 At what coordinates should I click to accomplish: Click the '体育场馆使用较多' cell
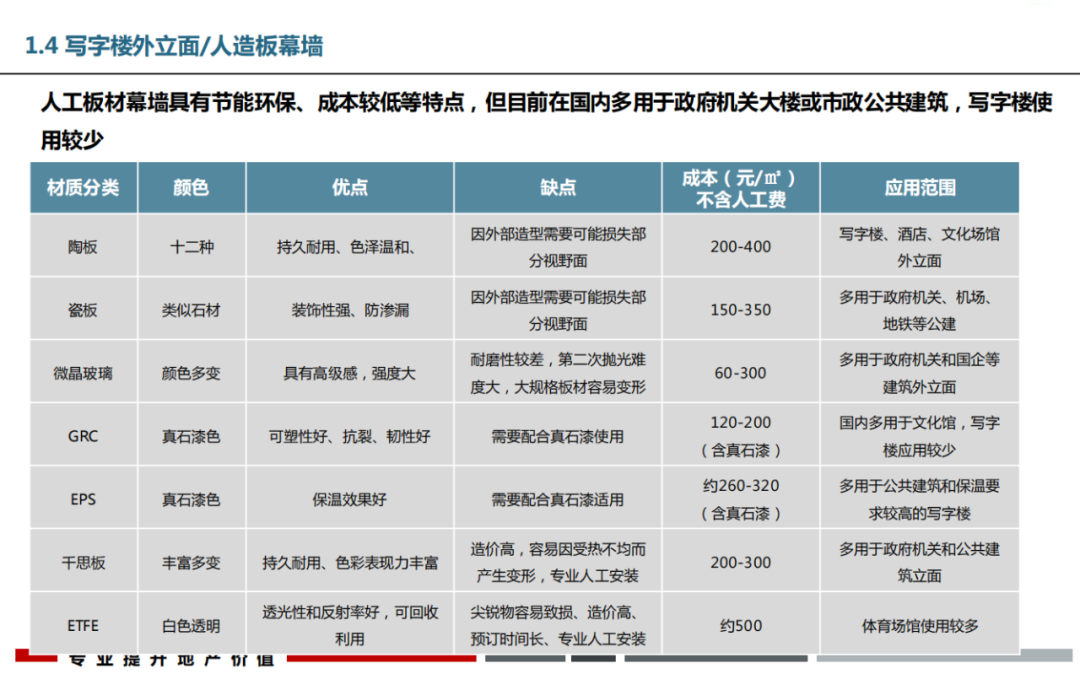[920, 624]
